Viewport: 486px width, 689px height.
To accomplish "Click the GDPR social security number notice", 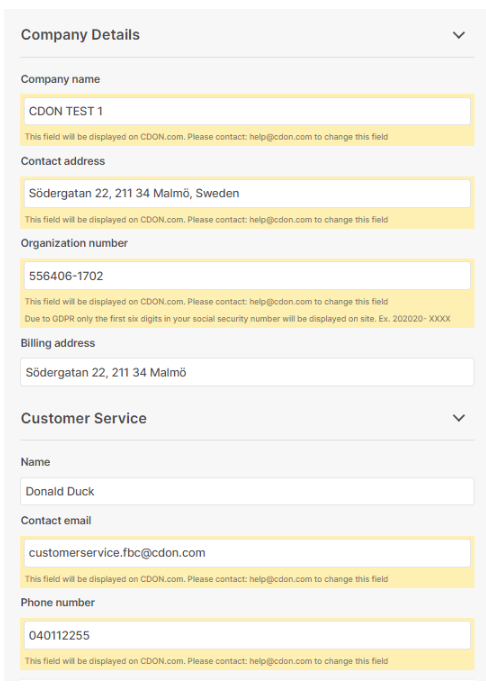I will [237, 319].
